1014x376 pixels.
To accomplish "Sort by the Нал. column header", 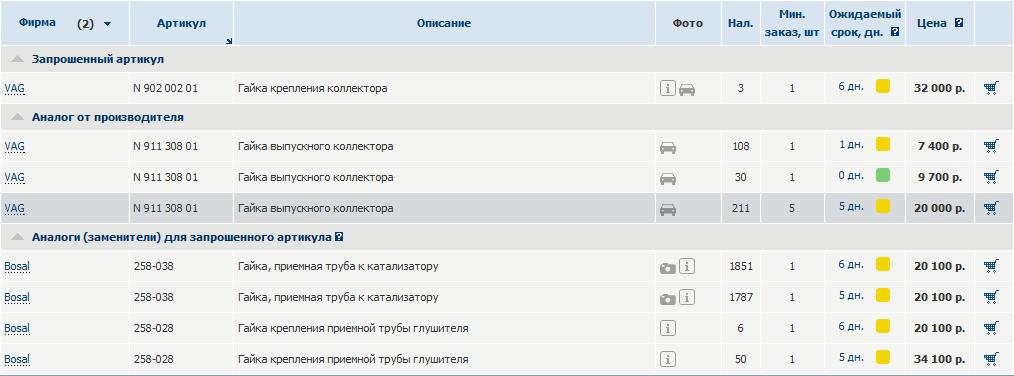I will click(740, 23).
